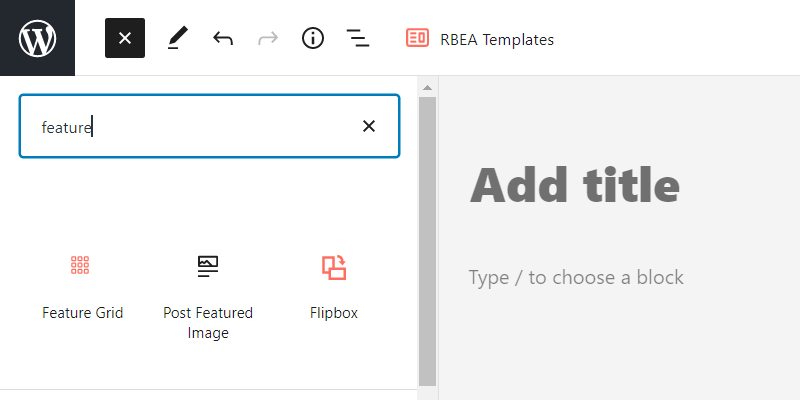Click the WordPress logo to exit editor
800x400 pixels.
point(37,38)
